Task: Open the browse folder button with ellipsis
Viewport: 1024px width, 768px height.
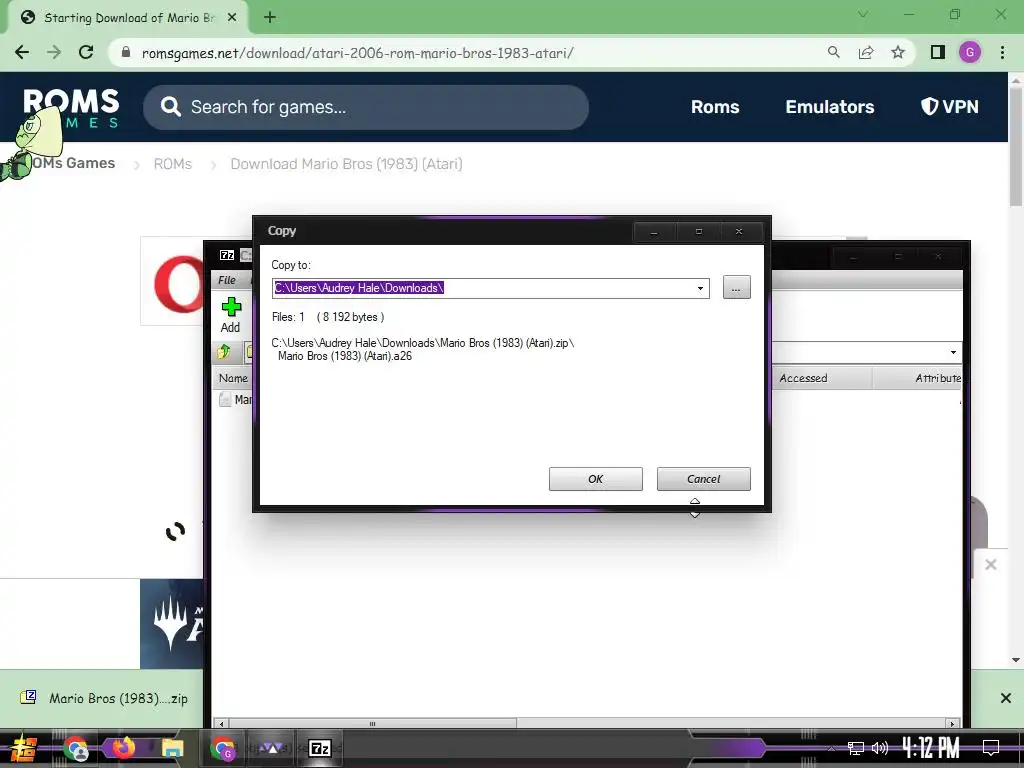Action: (x=736, y=287)
